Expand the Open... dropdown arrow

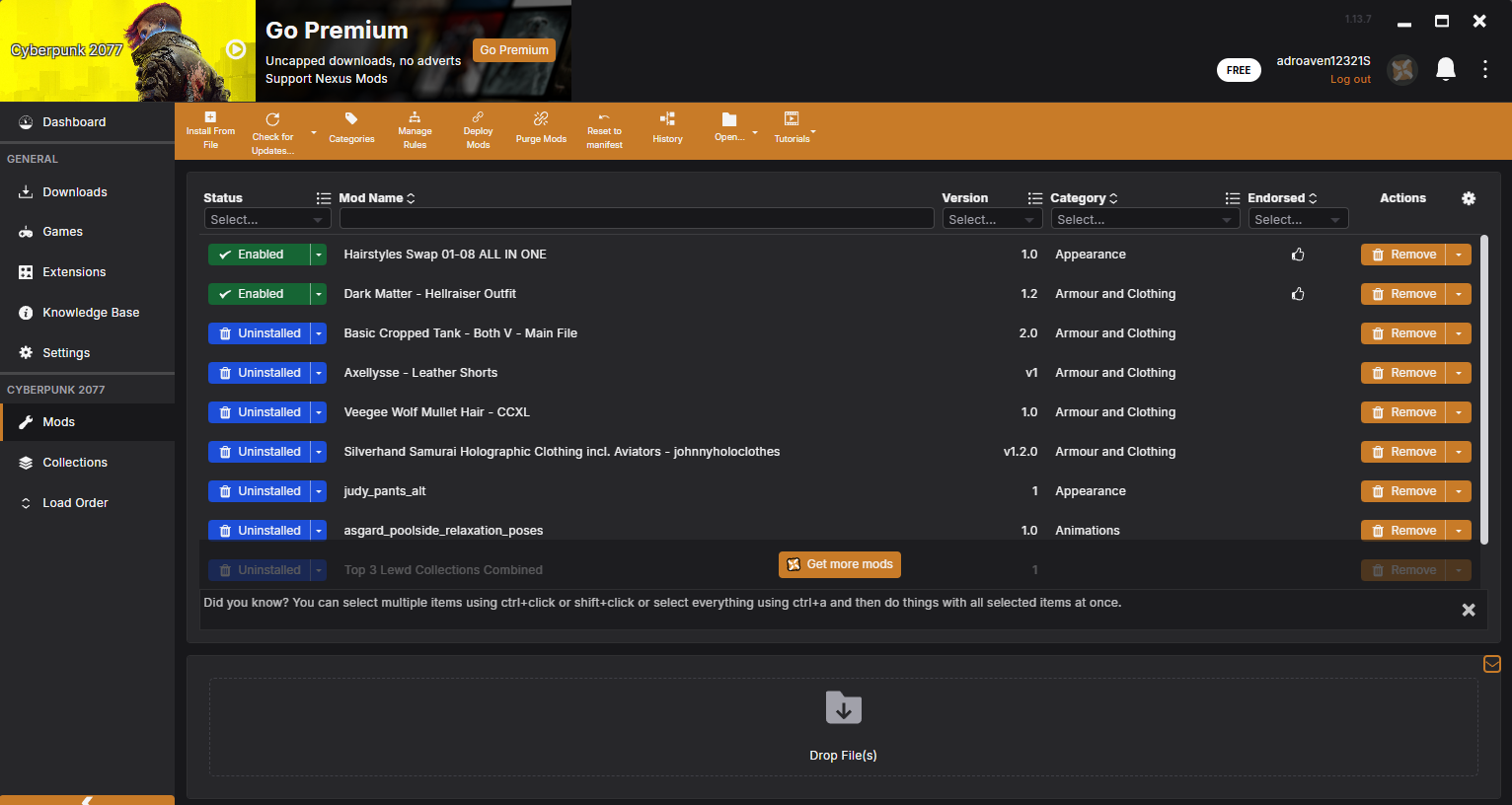pos(755,132)
